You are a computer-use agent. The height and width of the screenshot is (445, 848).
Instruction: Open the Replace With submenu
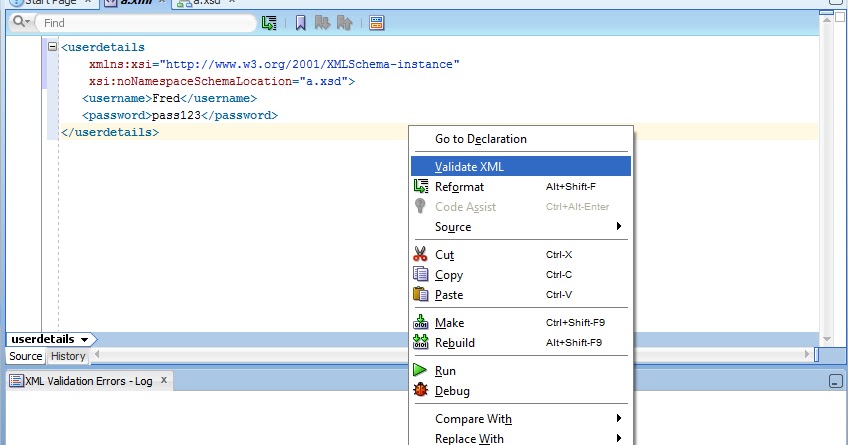click(x=521, y=439)
